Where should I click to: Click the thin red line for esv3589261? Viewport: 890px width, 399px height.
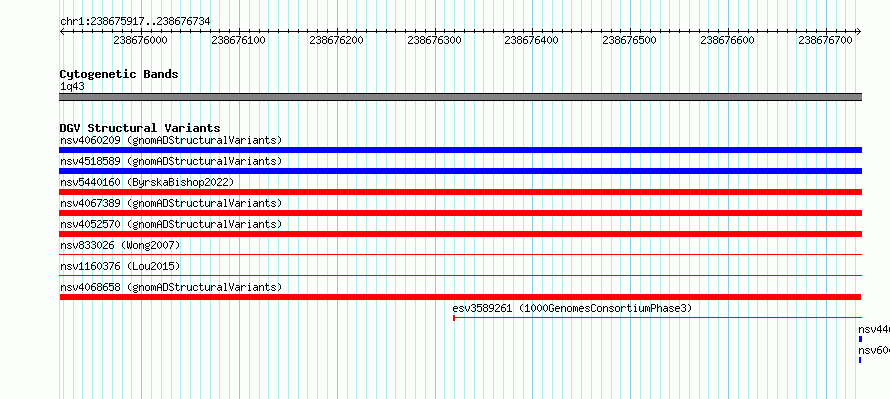click(657, 318)
